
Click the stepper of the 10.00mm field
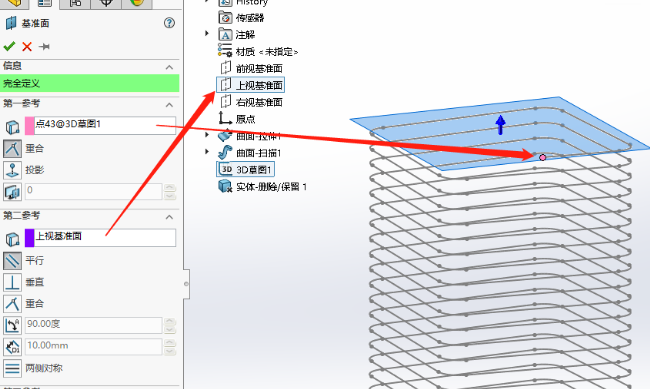[170, 347]
